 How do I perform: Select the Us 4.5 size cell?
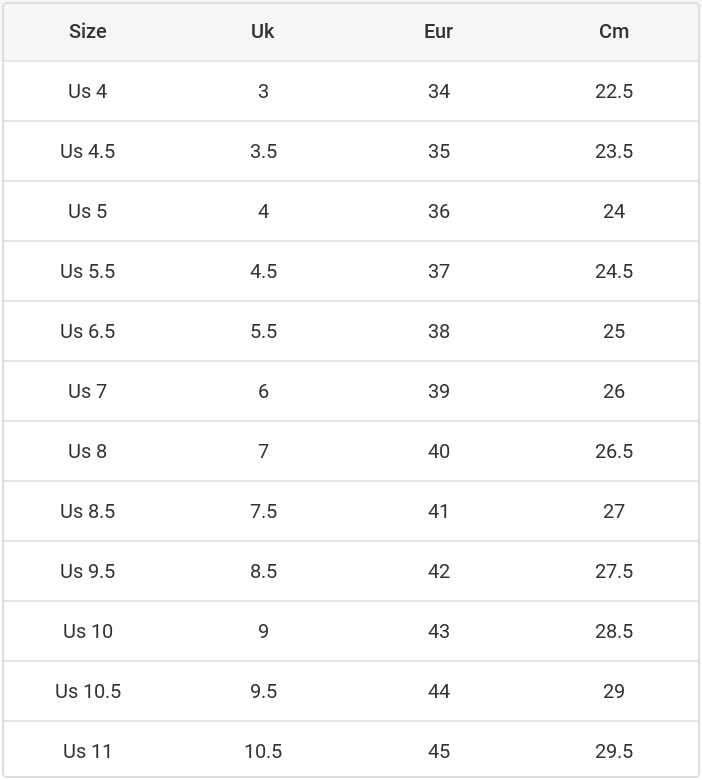click(88, 151)
